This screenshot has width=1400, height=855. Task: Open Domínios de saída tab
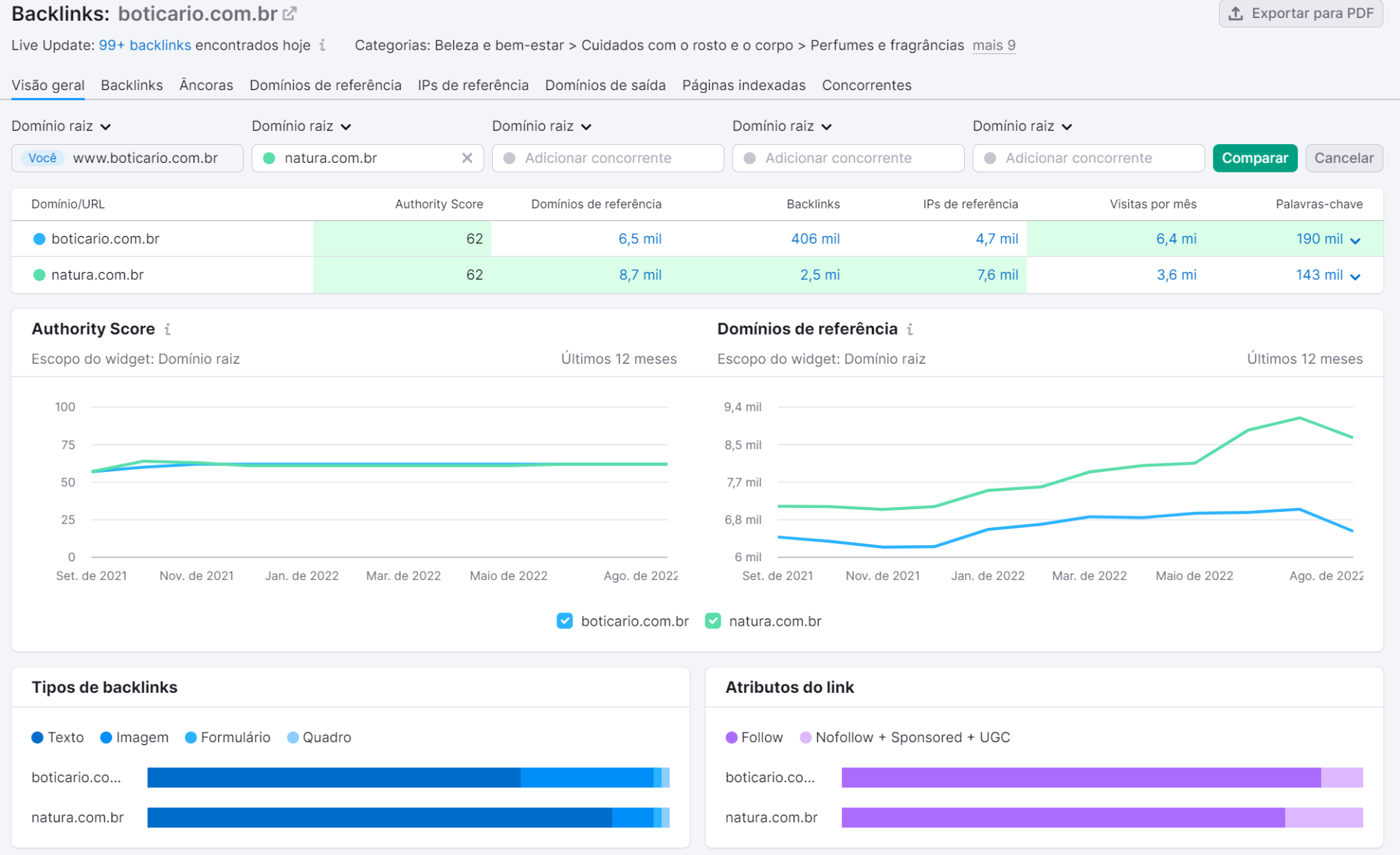coord(605,85)
